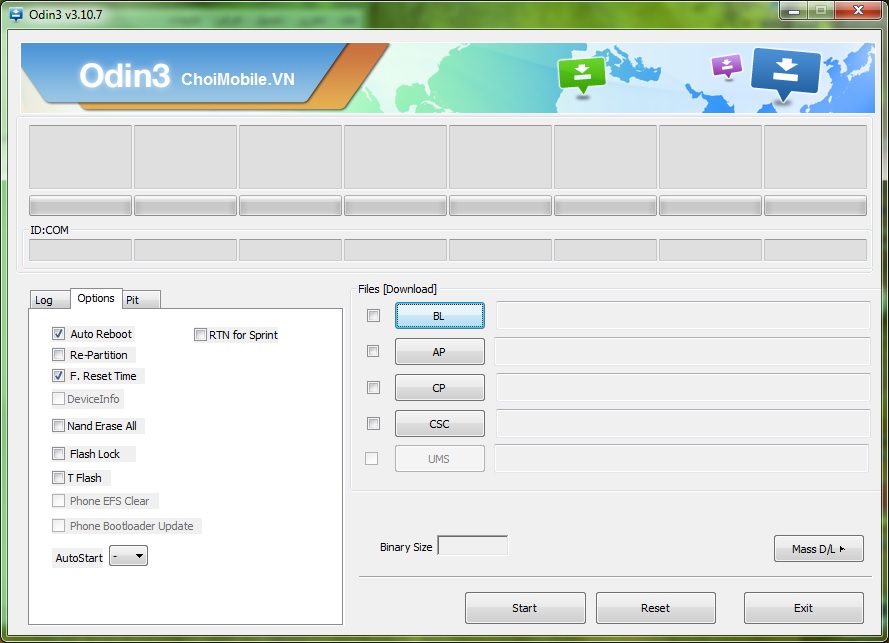Expand the Mass D/L options
889x643 pixels.
tap(818, 548)
